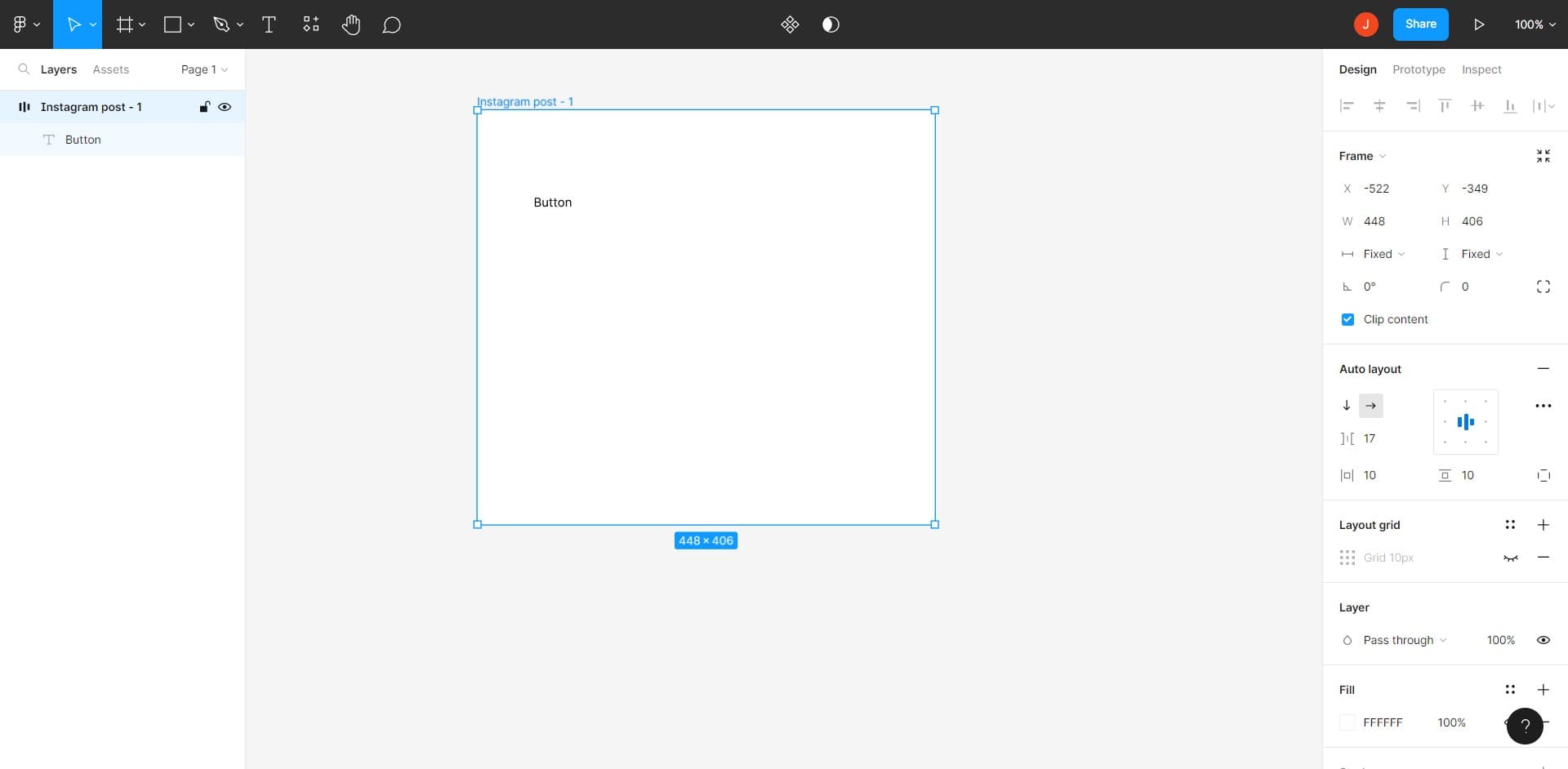Activate the Hand tool

(351, 24)
